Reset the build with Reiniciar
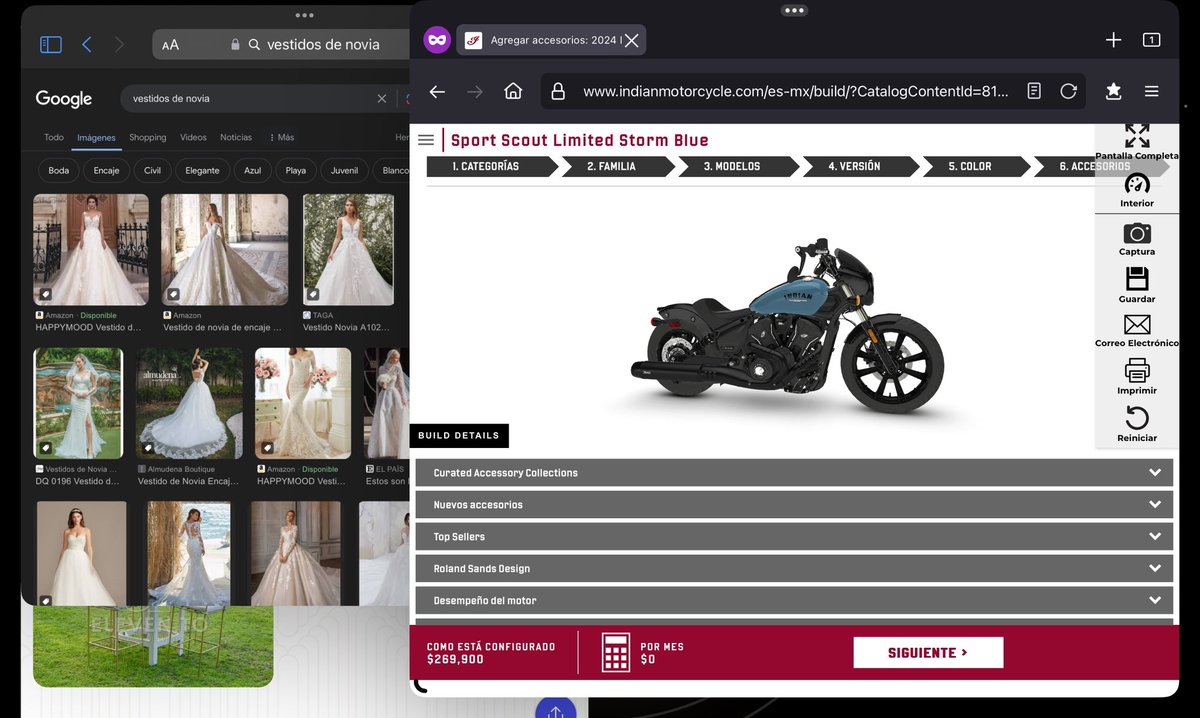Screen dimensions: 1200x718 pyautogui.click(x=1137, y=425)
